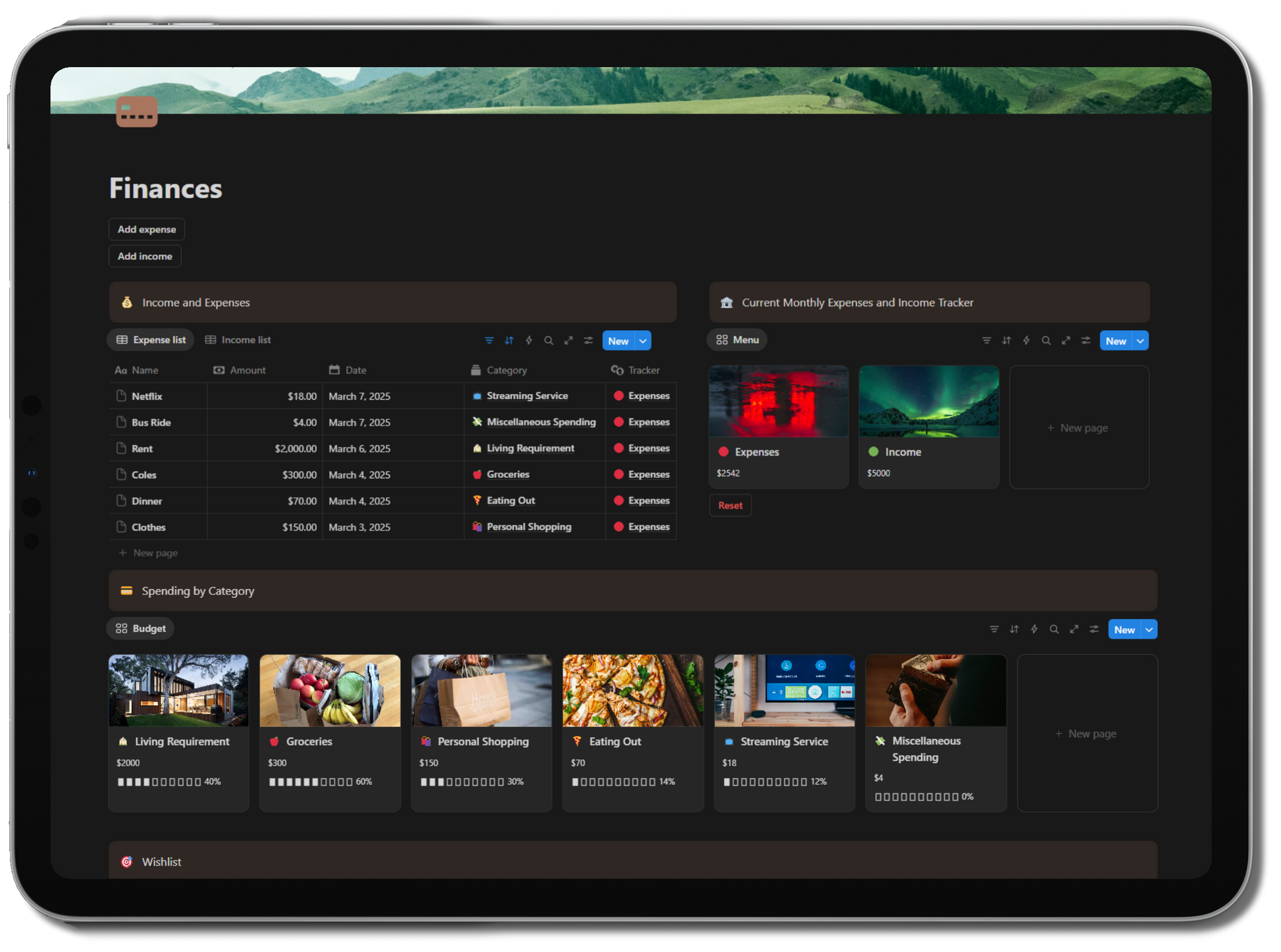Image resolution: width=1281 pixels, height=952 pixels.
Task: Expand New dropdown arrow in Budget section
Action: 1149,629
